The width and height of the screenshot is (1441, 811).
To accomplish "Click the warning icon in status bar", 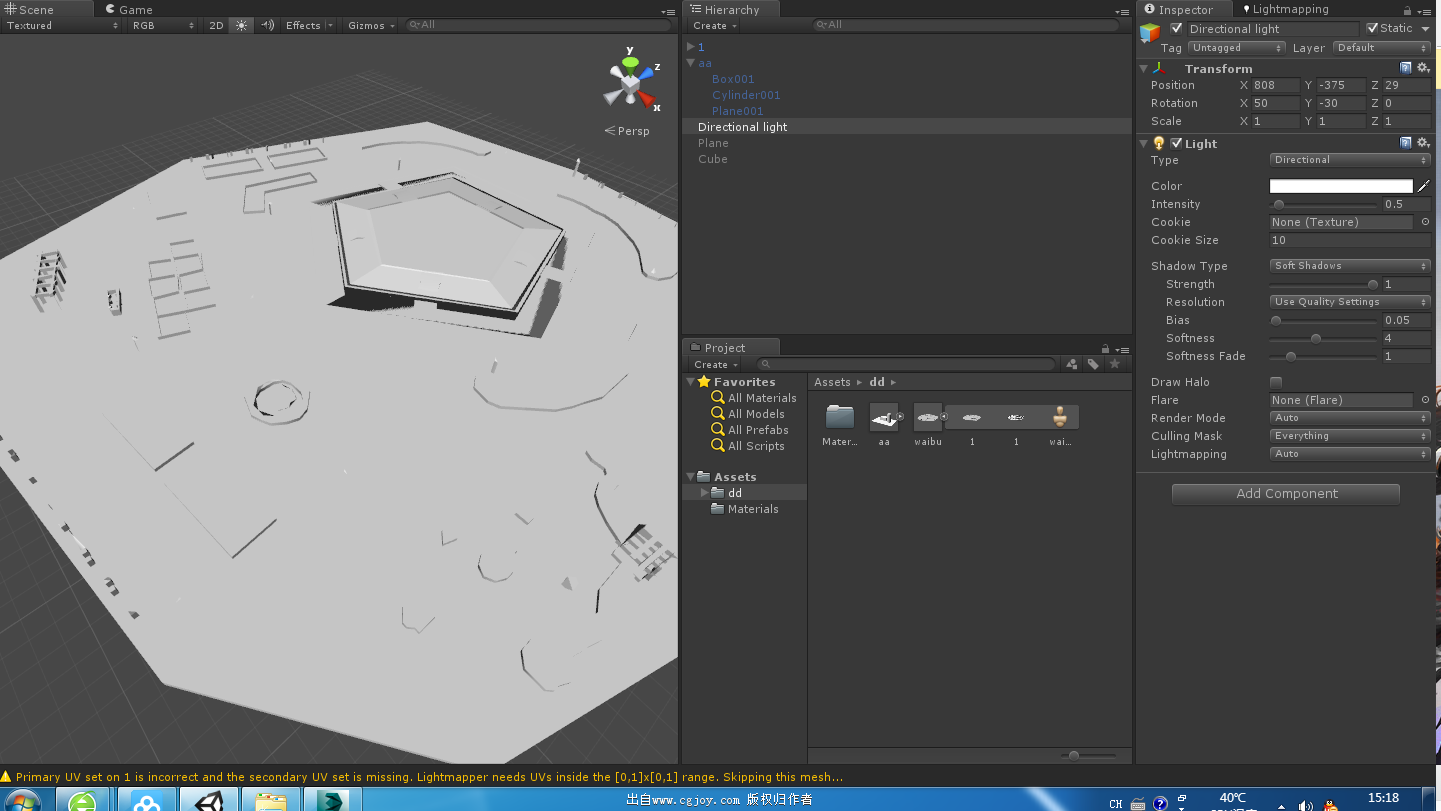I will 6,776.
